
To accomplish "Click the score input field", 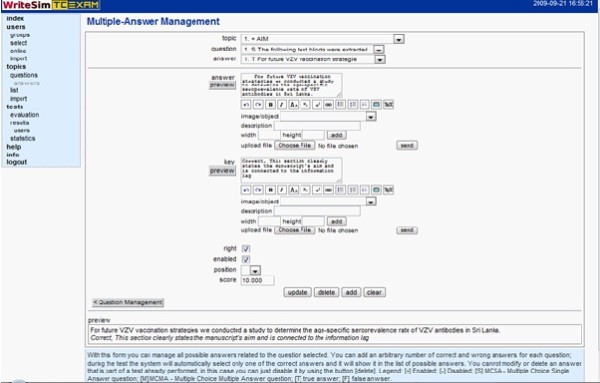I will click(258, 280).
